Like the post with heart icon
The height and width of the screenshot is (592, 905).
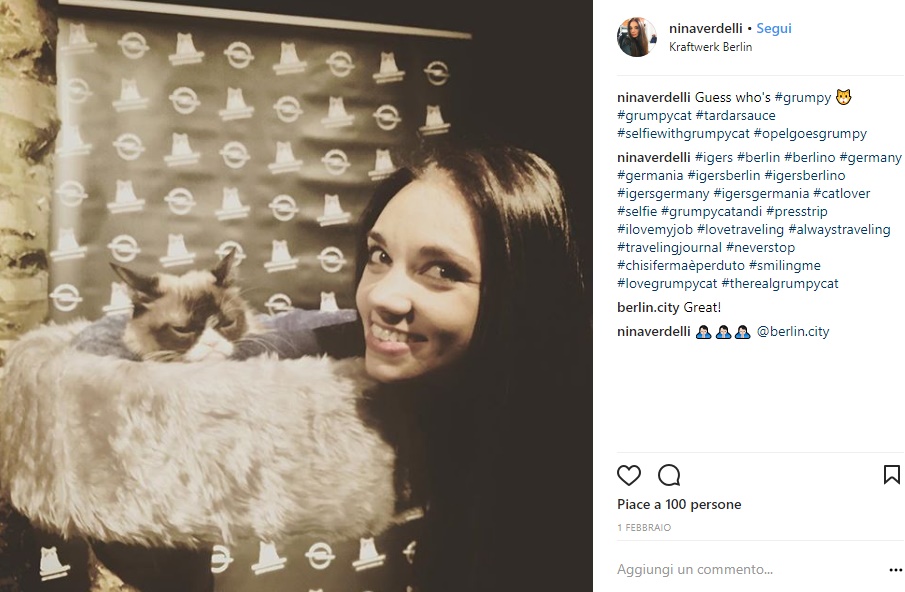pyautogui.click(x=629, y=475)
